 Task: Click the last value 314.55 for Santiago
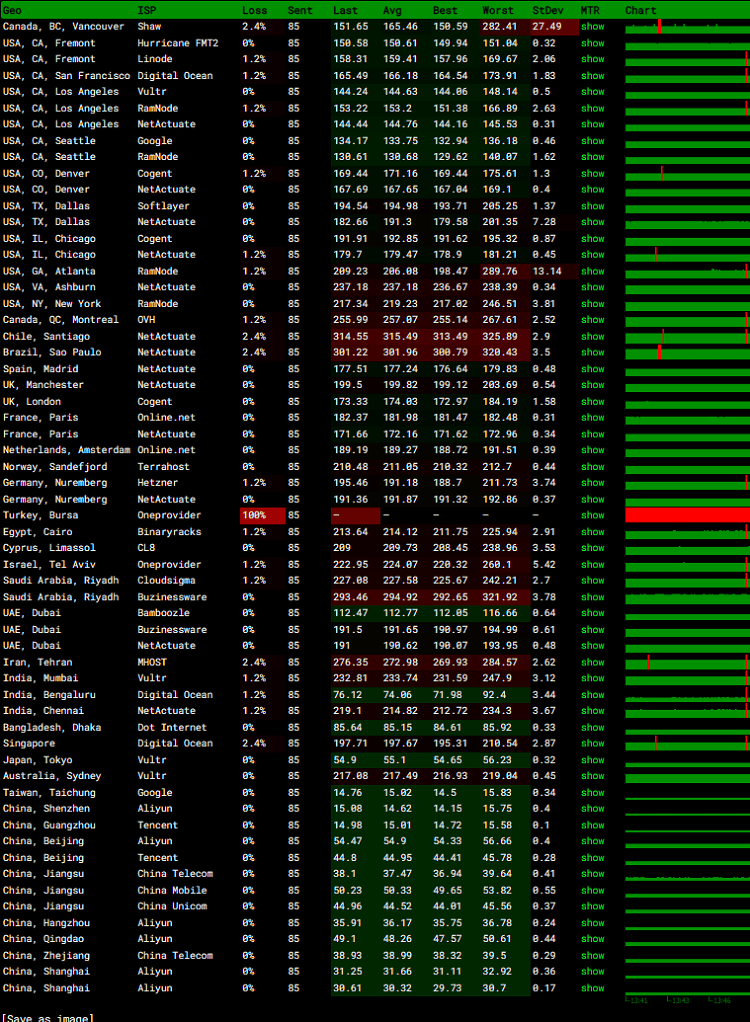coord(351,336)
